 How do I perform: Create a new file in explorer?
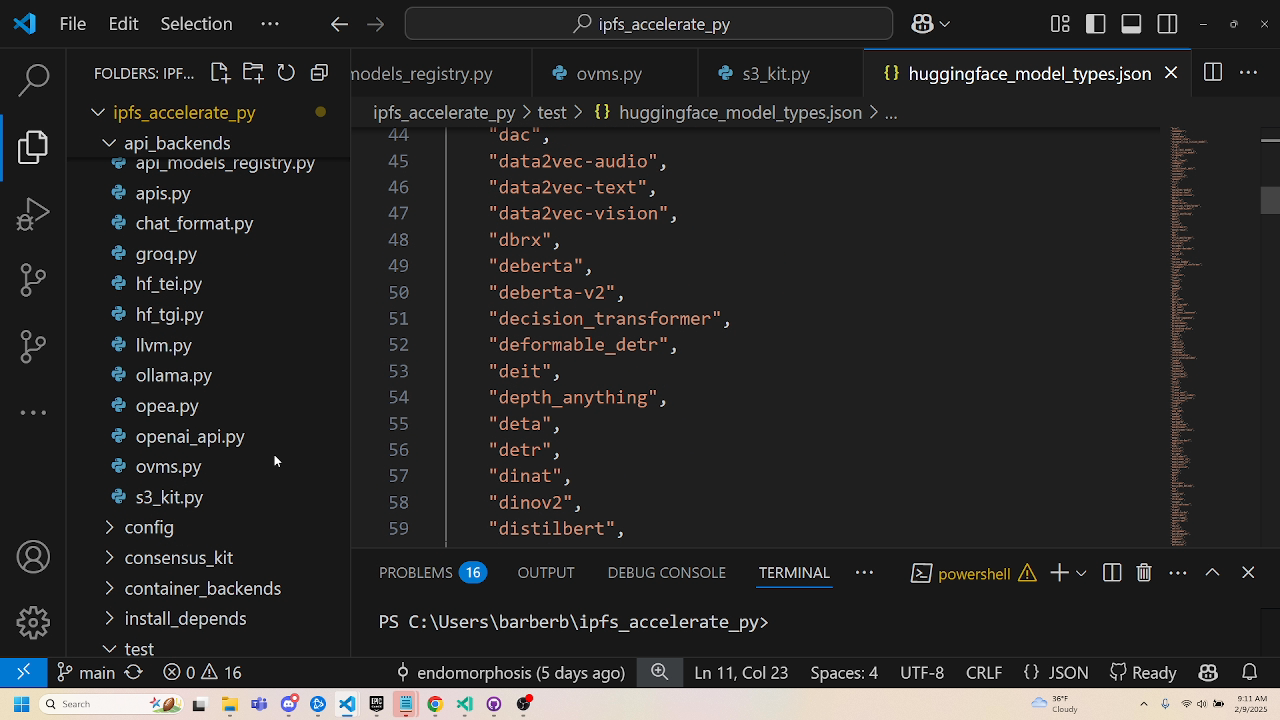point(220,73)
